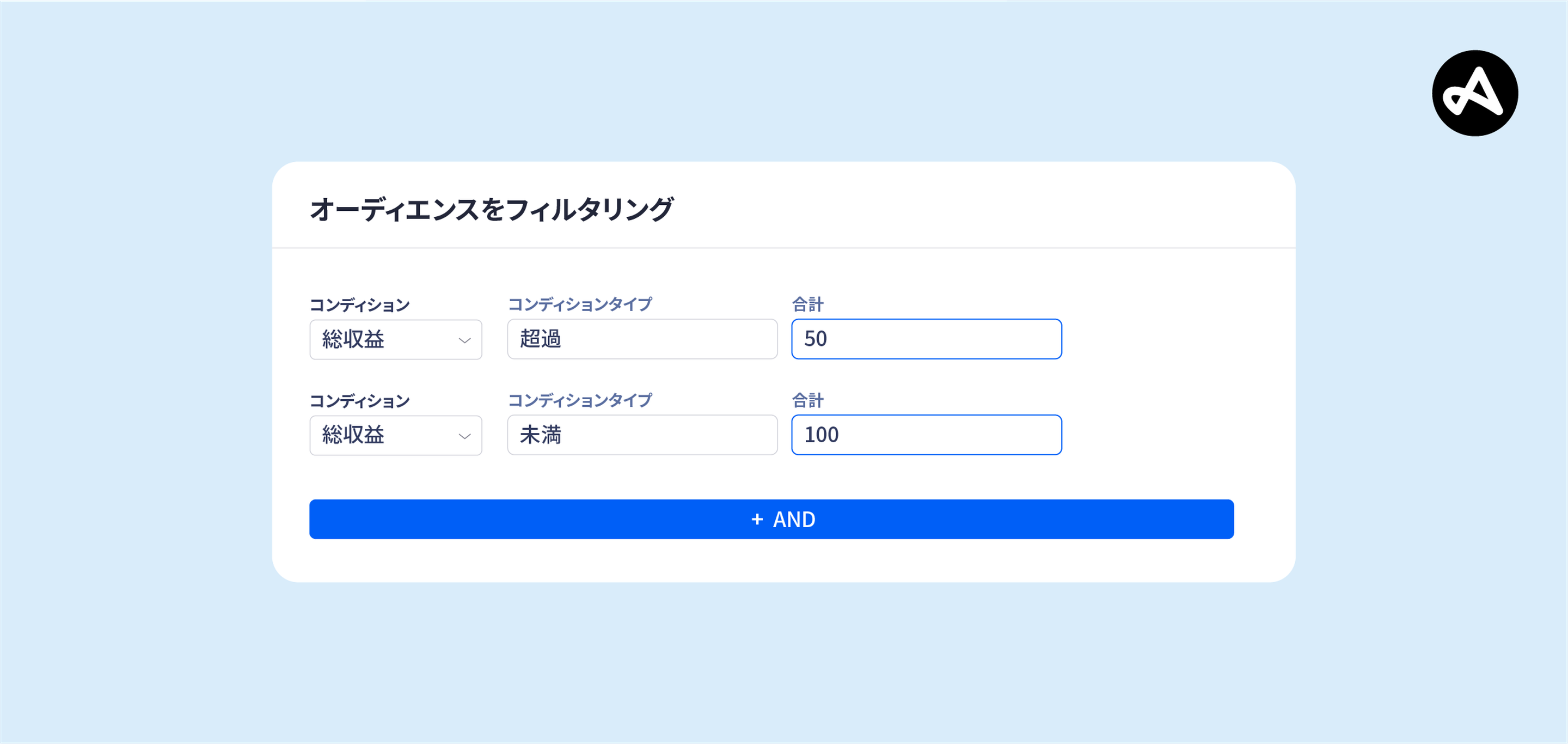The width and height of the screenshot is (1568, 744).
Task: Add another condition with AND button
Action: [771, 520]
